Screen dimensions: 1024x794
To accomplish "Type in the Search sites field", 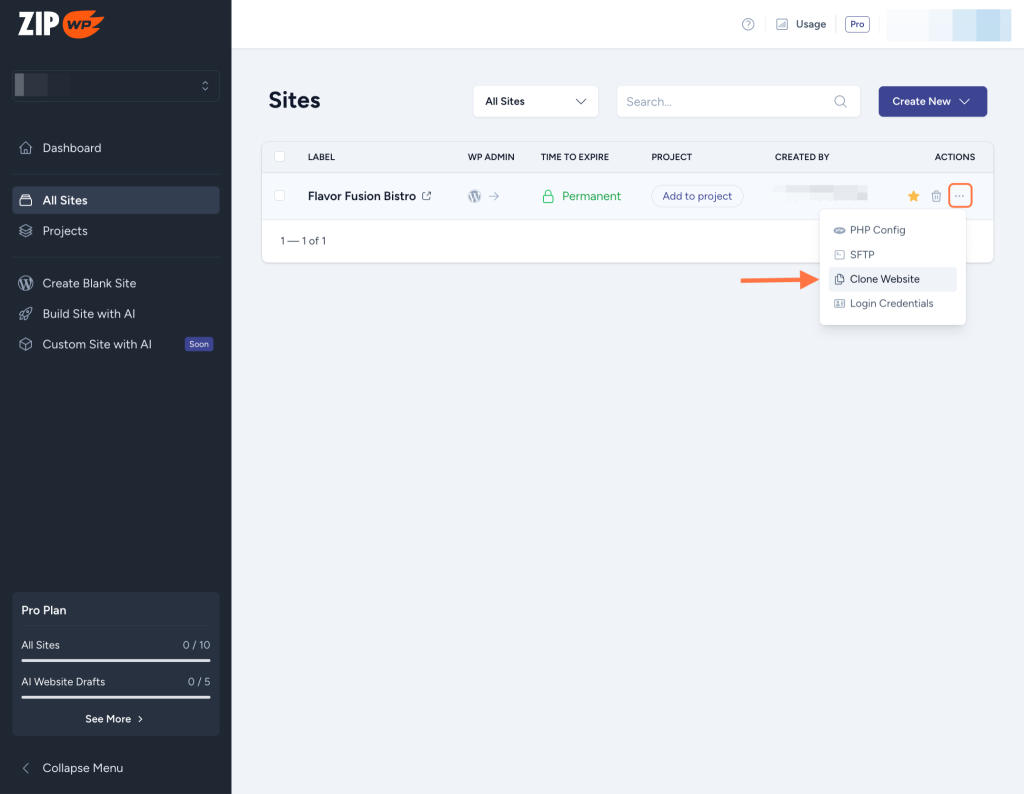I will point(720,101).
